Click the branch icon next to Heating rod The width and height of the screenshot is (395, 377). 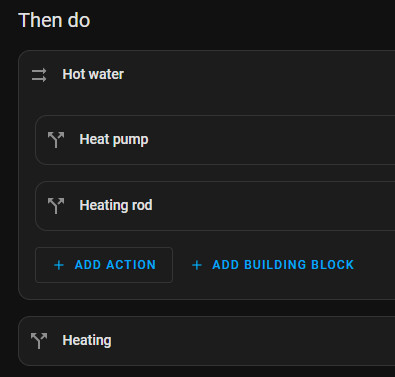[56, 206]
